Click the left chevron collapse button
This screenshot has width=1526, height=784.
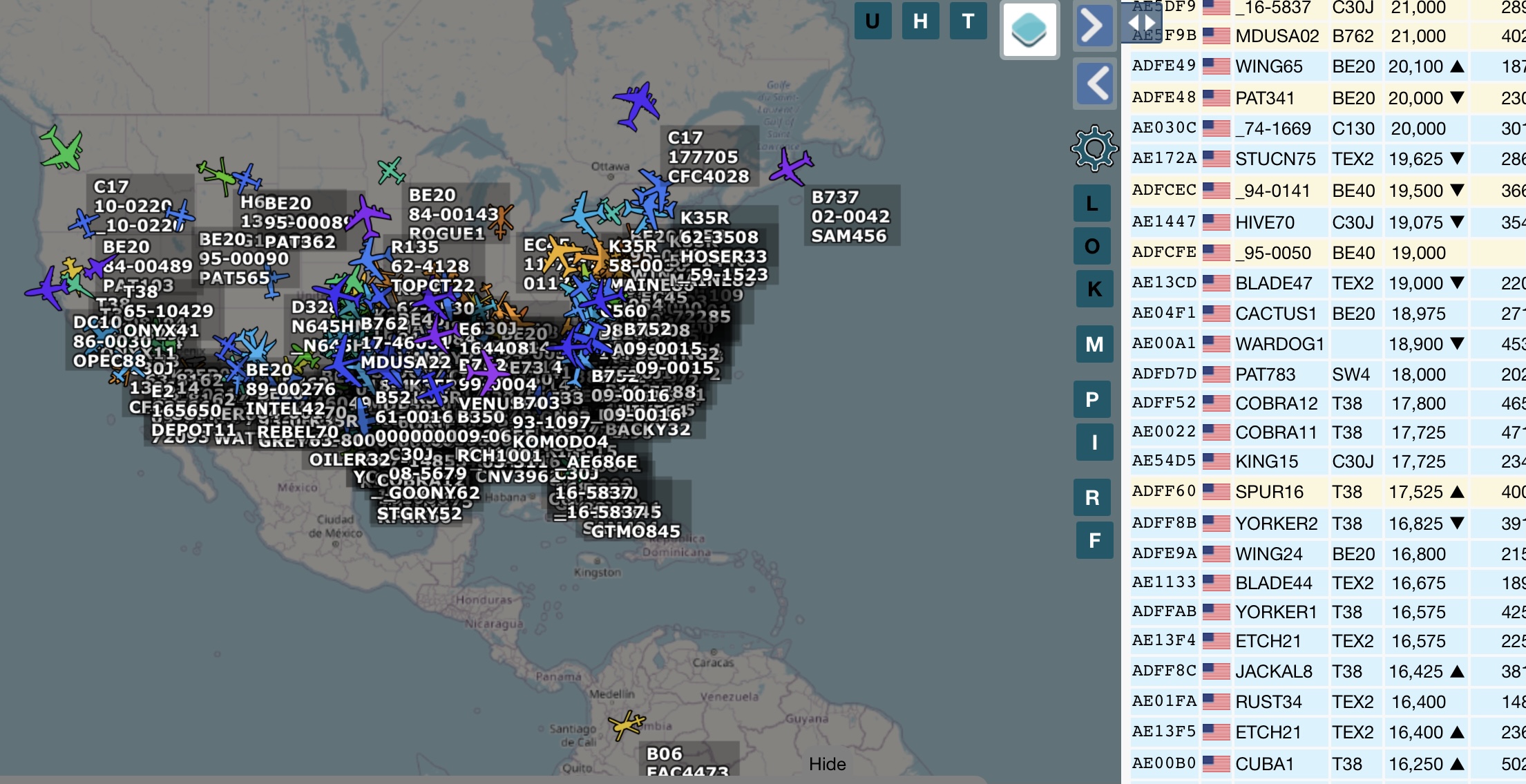pos(1096,83)
